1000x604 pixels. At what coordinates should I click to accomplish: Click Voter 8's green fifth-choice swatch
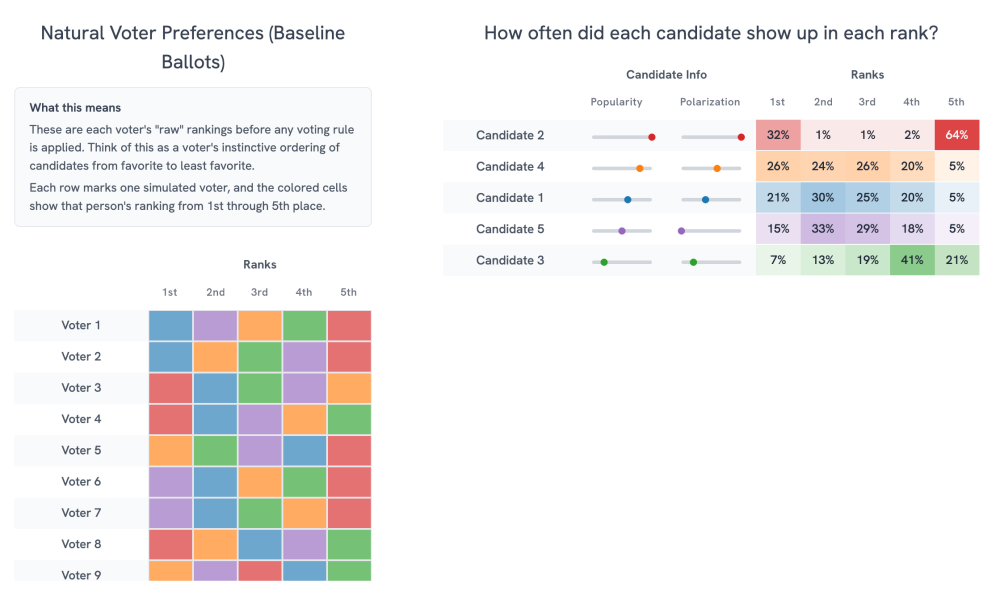click(x=349, y=544)
